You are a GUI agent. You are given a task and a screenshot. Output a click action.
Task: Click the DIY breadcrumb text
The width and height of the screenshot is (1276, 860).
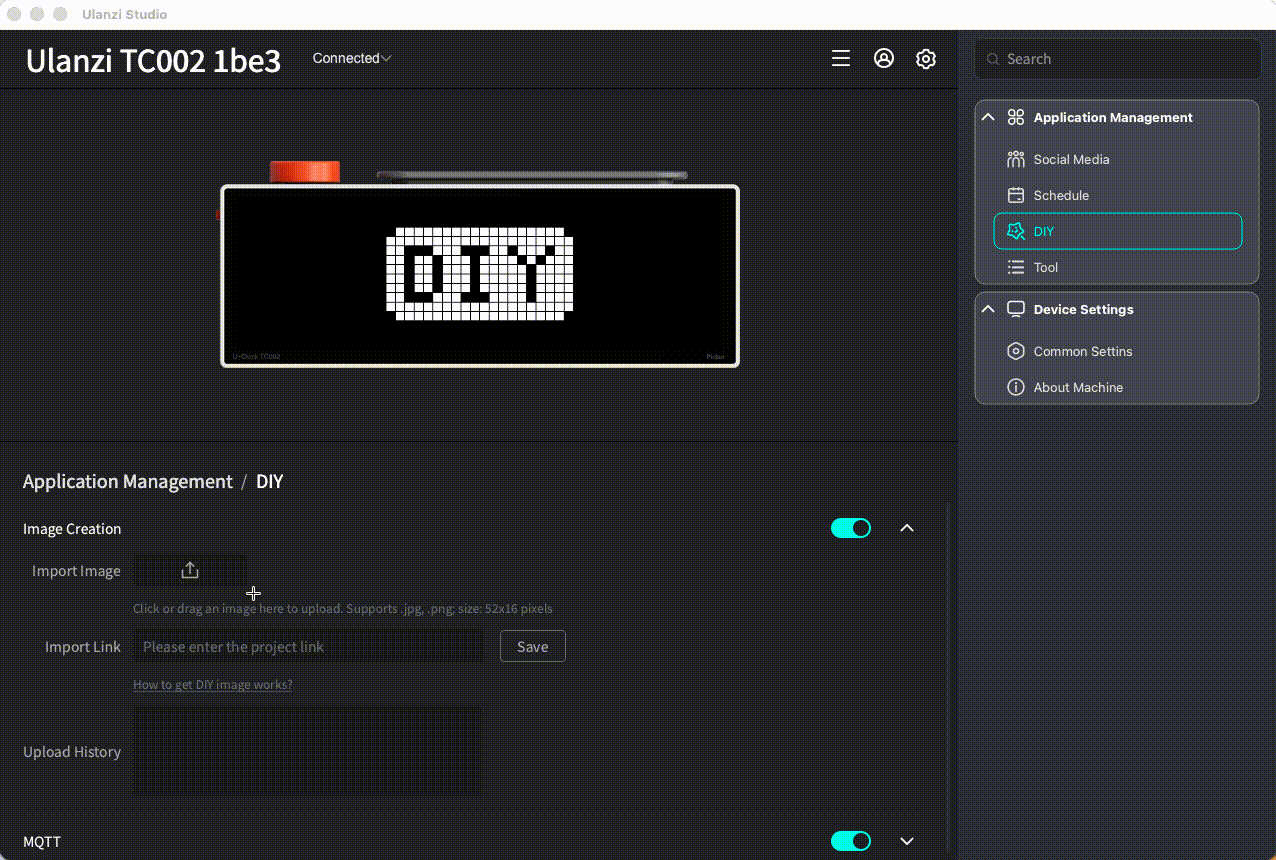pos(270,481)
